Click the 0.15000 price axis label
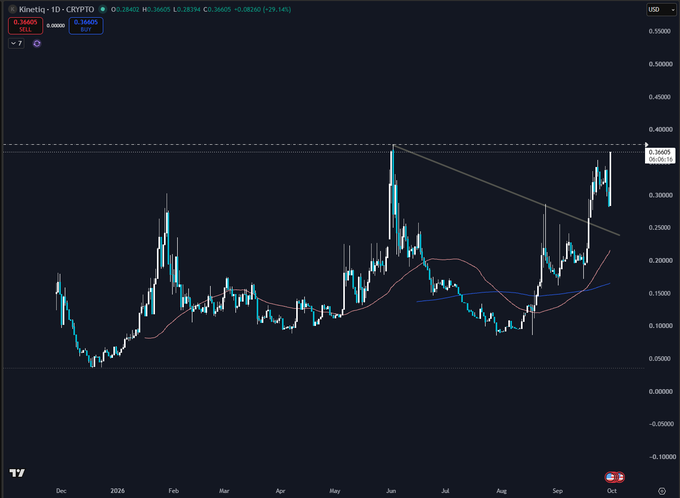The height and width of the screenshot is (498, 680). click(660, 293)
